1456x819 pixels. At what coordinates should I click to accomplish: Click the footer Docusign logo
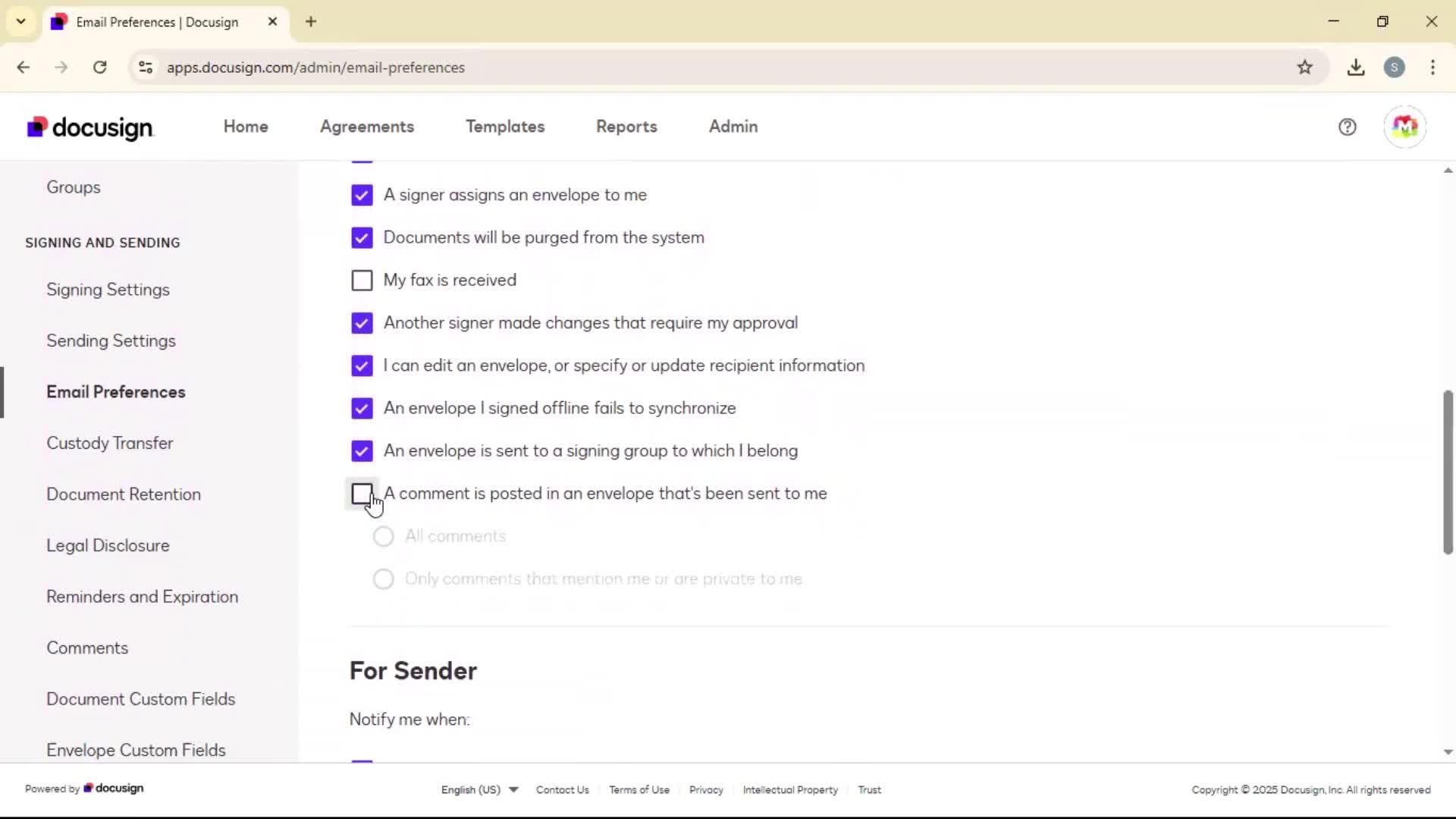tap(114, 789)
